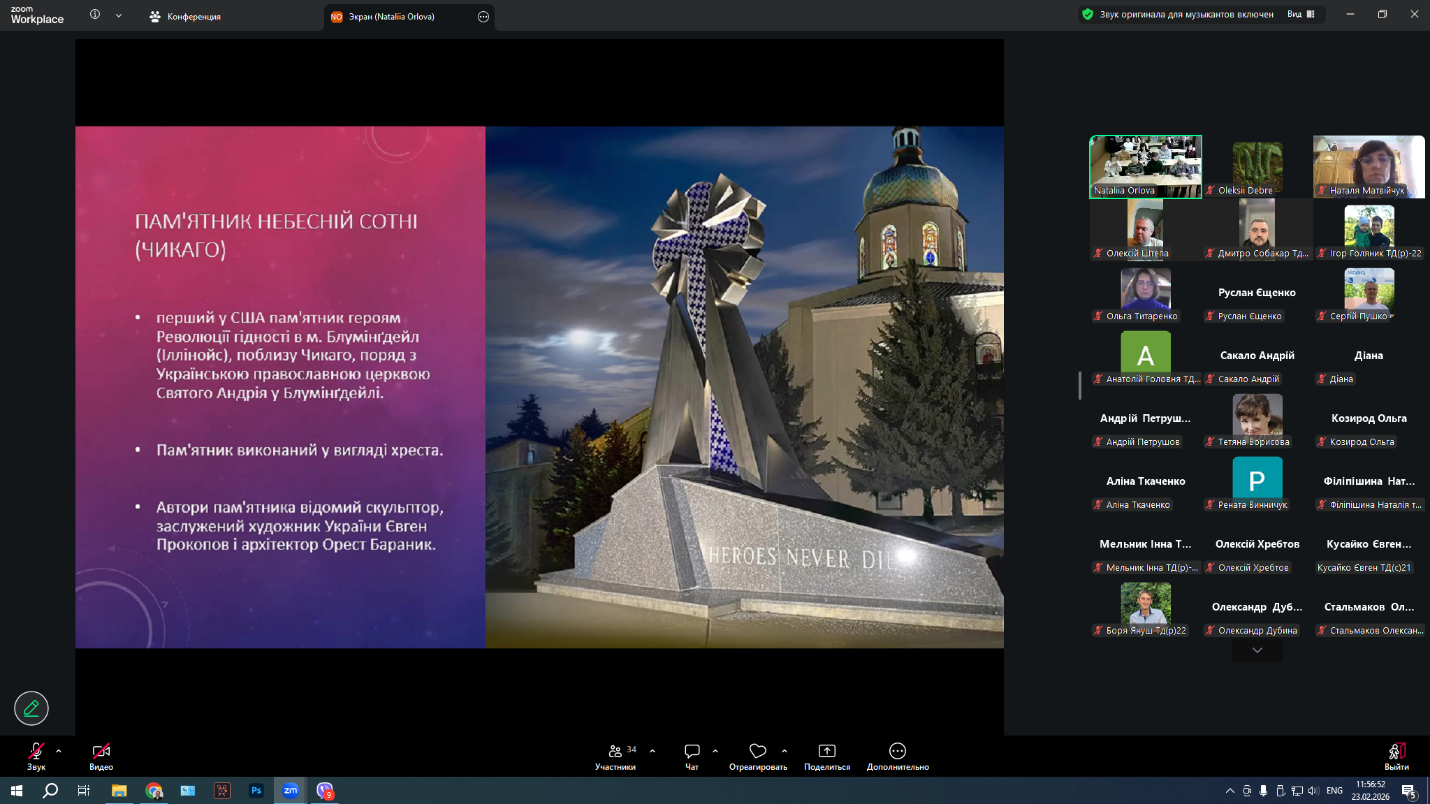Click the Поделиться share screen icon
Screen dimensions: 1430x804
coord(826,752)
